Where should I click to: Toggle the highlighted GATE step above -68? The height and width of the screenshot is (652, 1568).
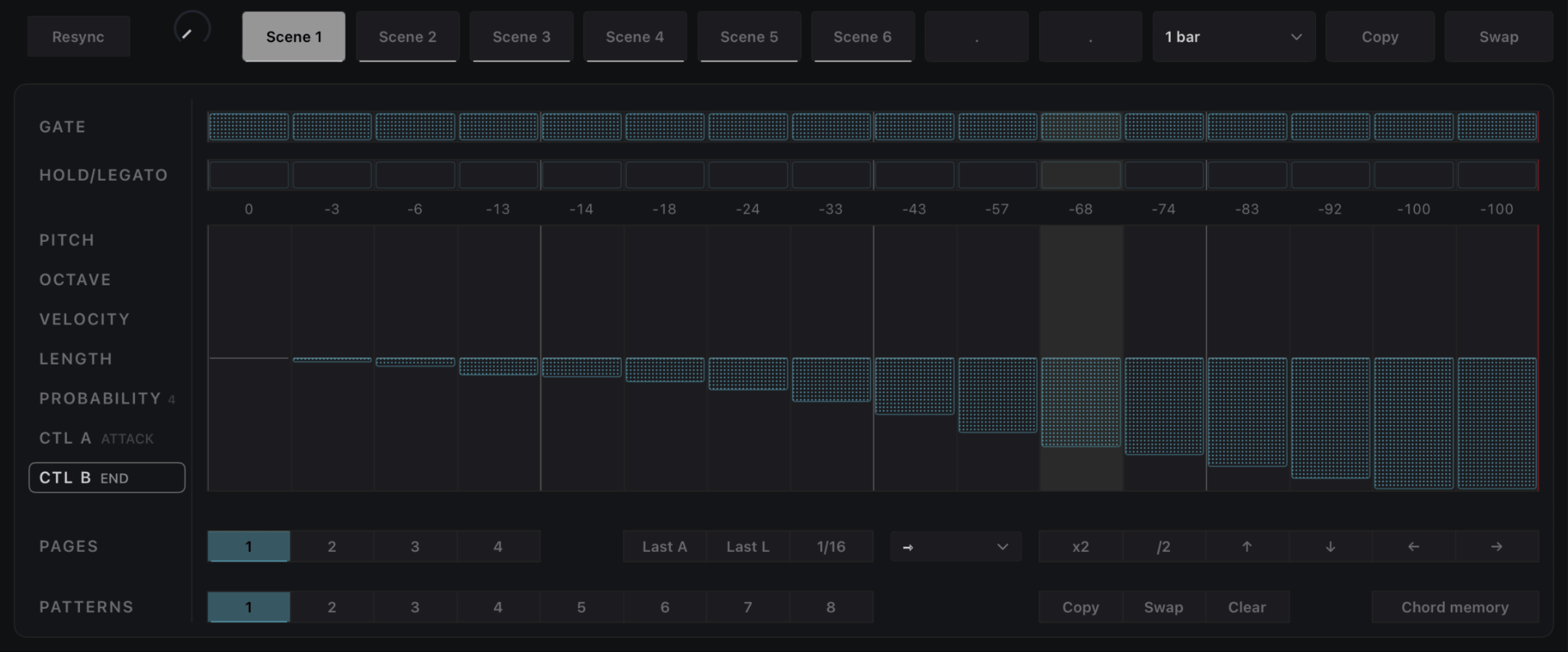(x=1081, y=127)
